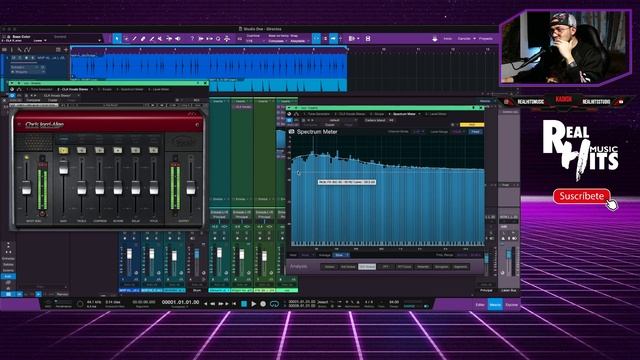This screenshot has height=360, width=640.
Task: Select the highlighted 12th Octave analysis button
Action: point(367,267)
